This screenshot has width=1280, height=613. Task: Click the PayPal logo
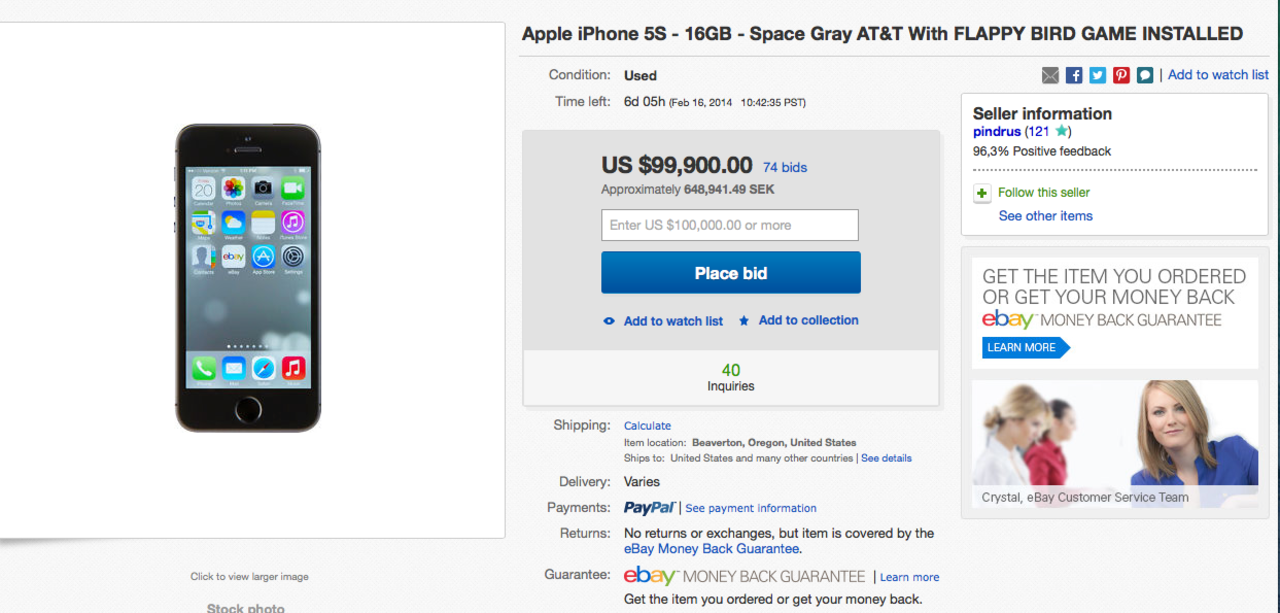pyautogui.click(x=649, y=508)
